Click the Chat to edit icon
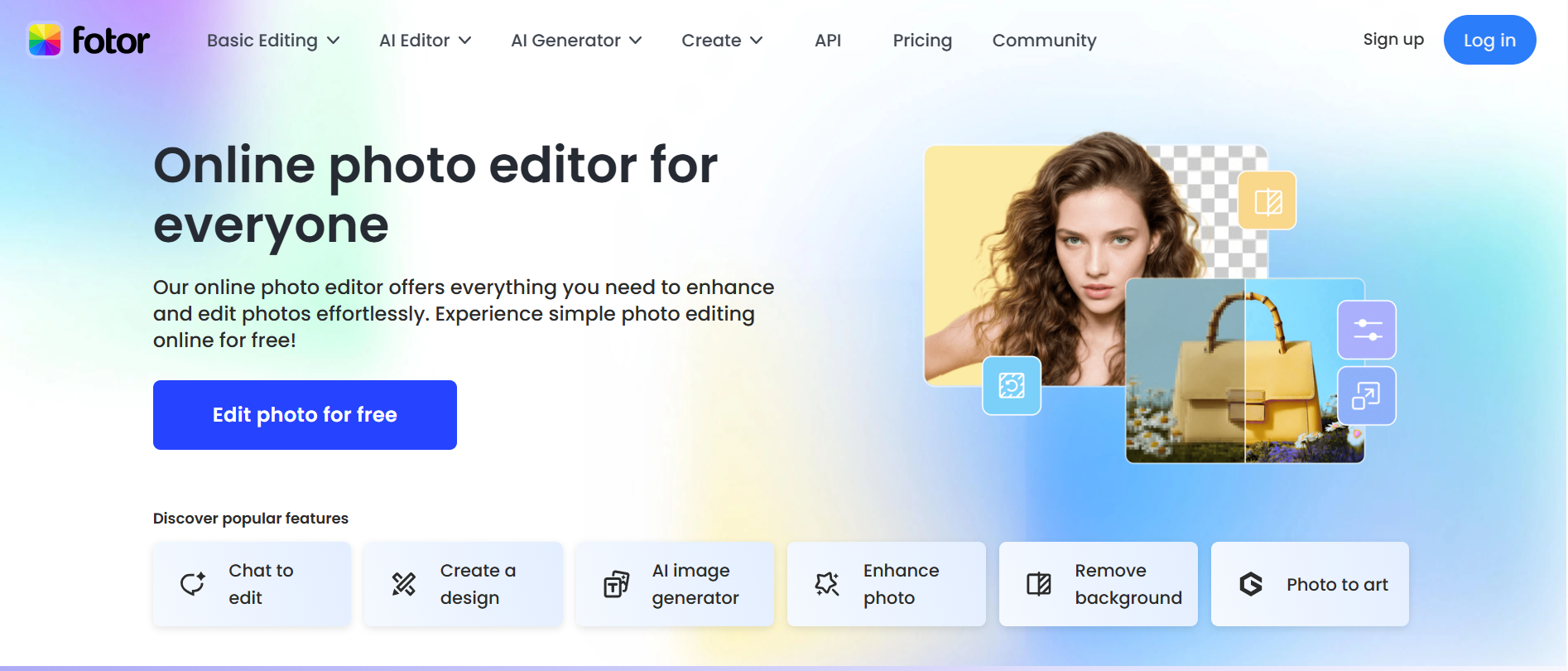 click(193, 584)
